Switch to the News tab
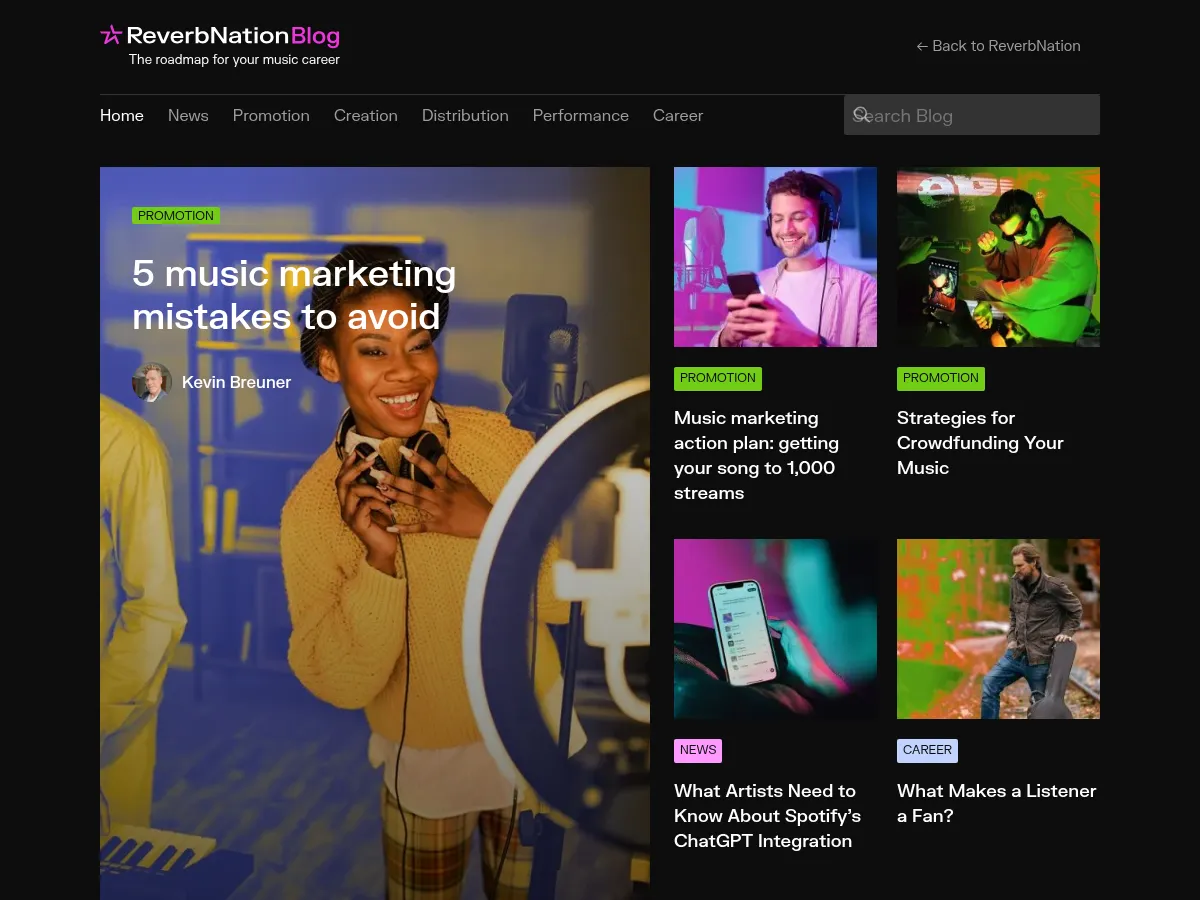This screenshot has width=1200, height=900. (x=188, y=115)
